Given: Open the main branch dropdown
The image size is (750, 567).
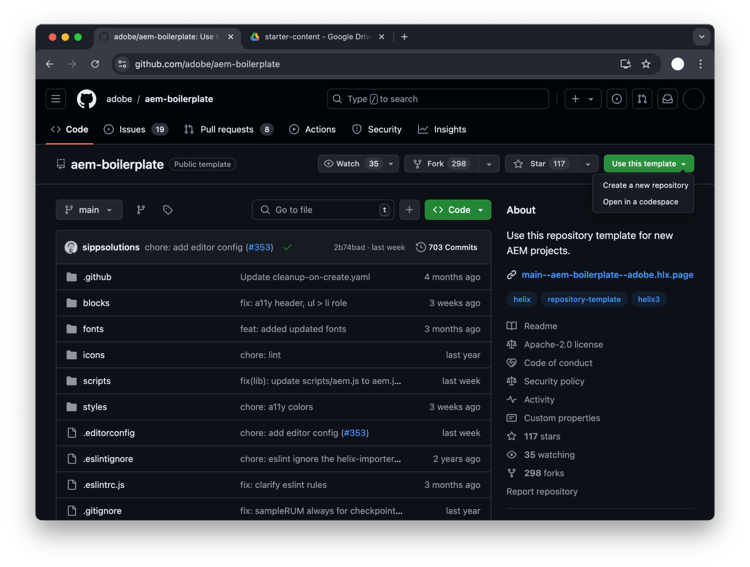Looking at the screenshot, I should pos(89,210).
